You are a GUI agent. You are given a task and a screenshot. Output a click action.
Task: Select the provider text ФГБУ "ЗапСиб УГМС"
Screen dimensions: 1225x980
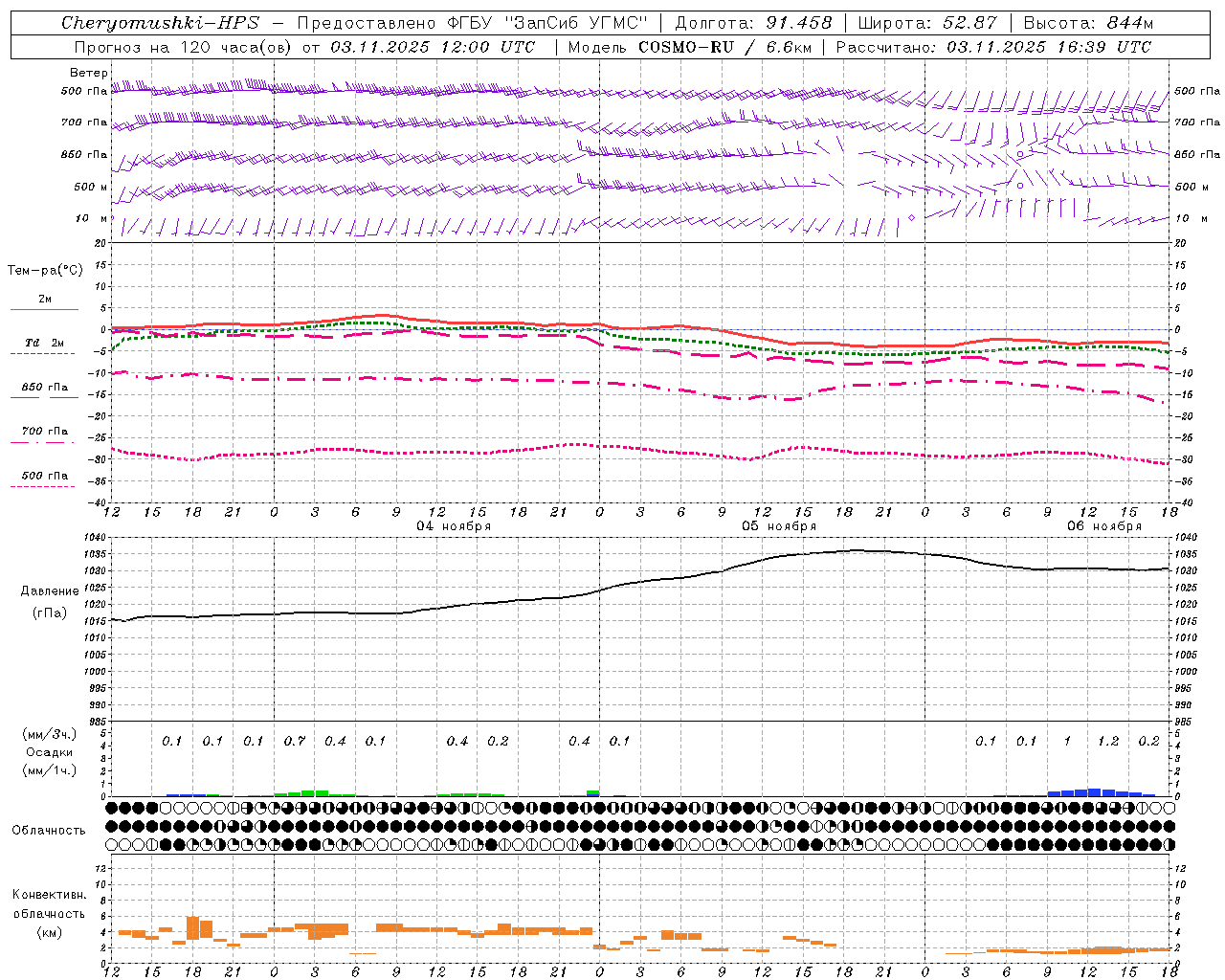point(547,23)
